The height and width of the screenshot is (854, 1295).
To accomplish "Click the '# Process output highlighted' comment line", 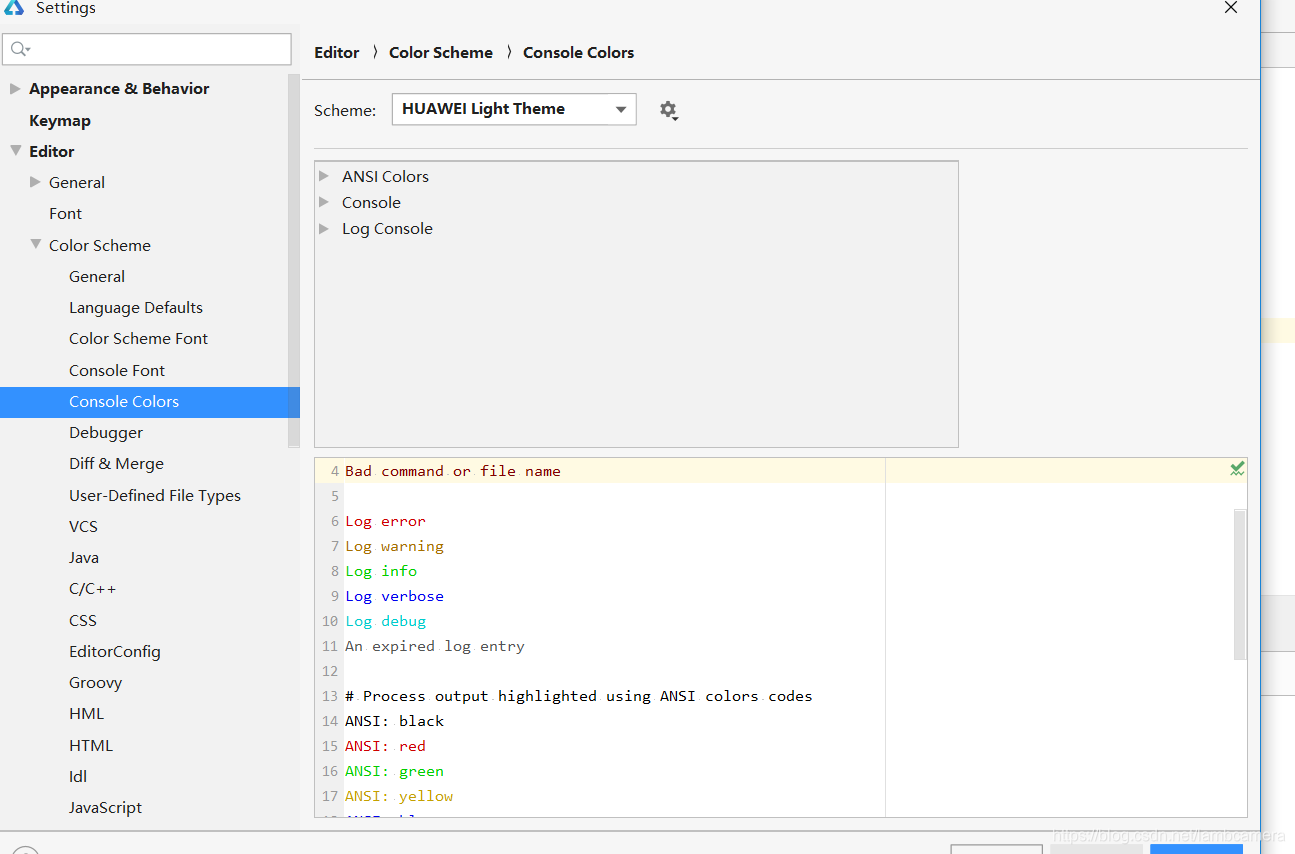I will click(x=579, y=696).
